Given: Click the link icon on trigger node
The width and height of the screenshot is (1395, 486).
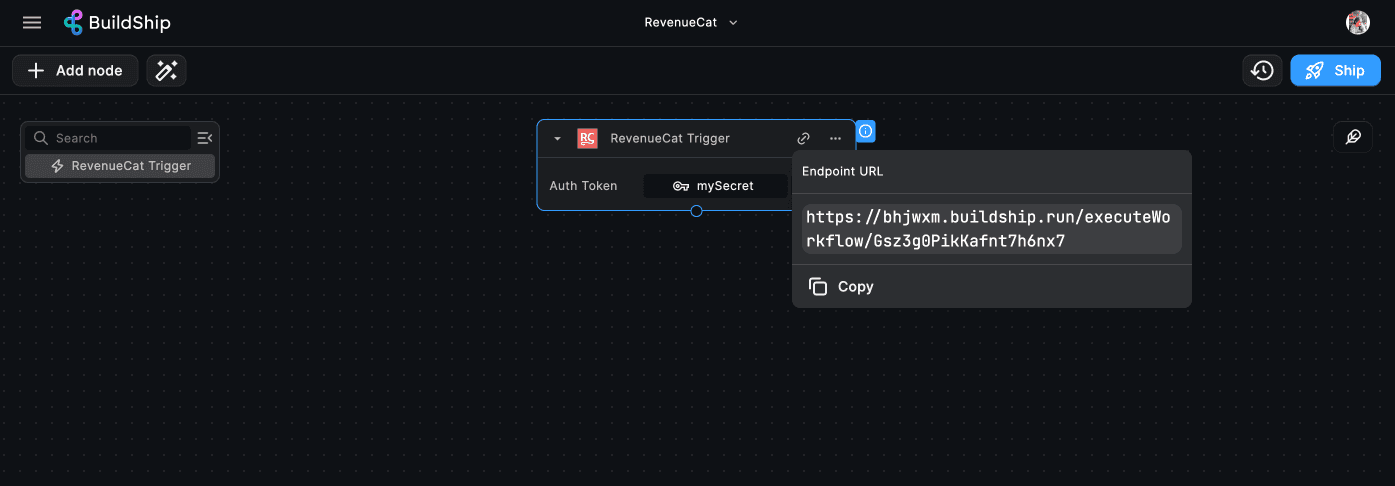Looking at the screenshot, I should coord(803,139).
